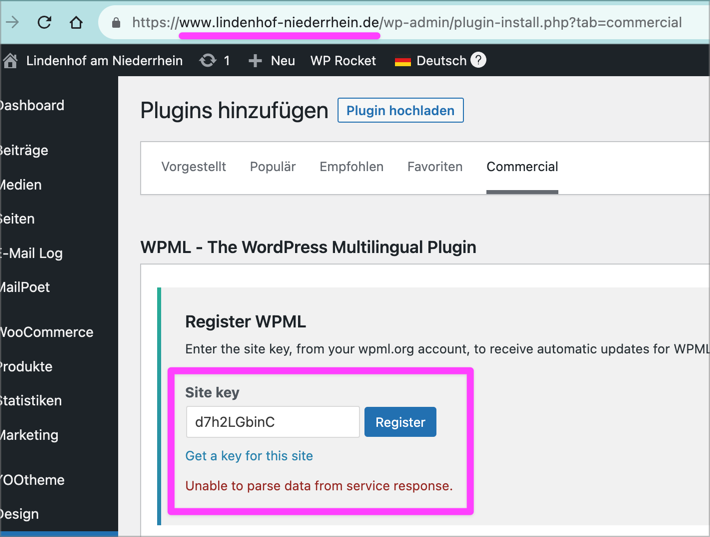
Task: Open Medien in sidebar
Action: 21,185
